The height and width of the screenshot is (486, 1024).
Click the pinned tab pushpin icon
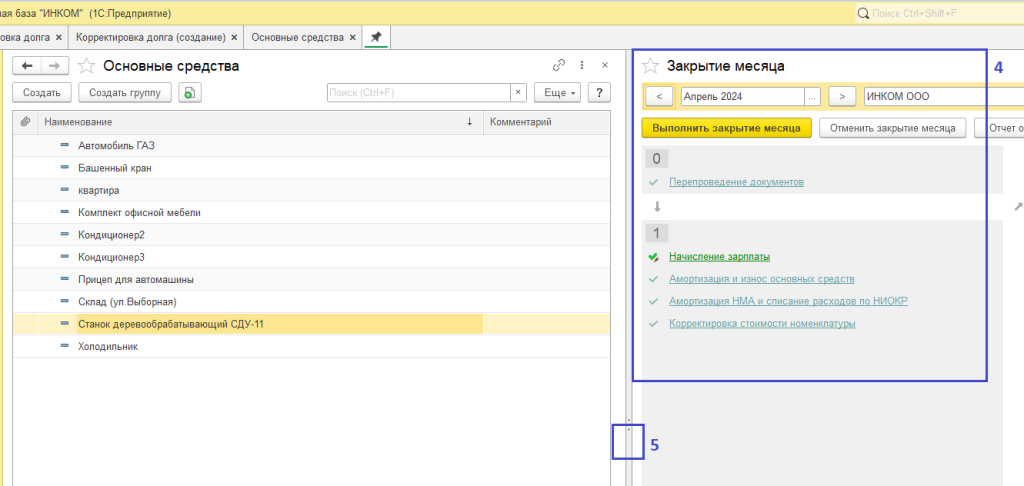(x=376, y=37)
